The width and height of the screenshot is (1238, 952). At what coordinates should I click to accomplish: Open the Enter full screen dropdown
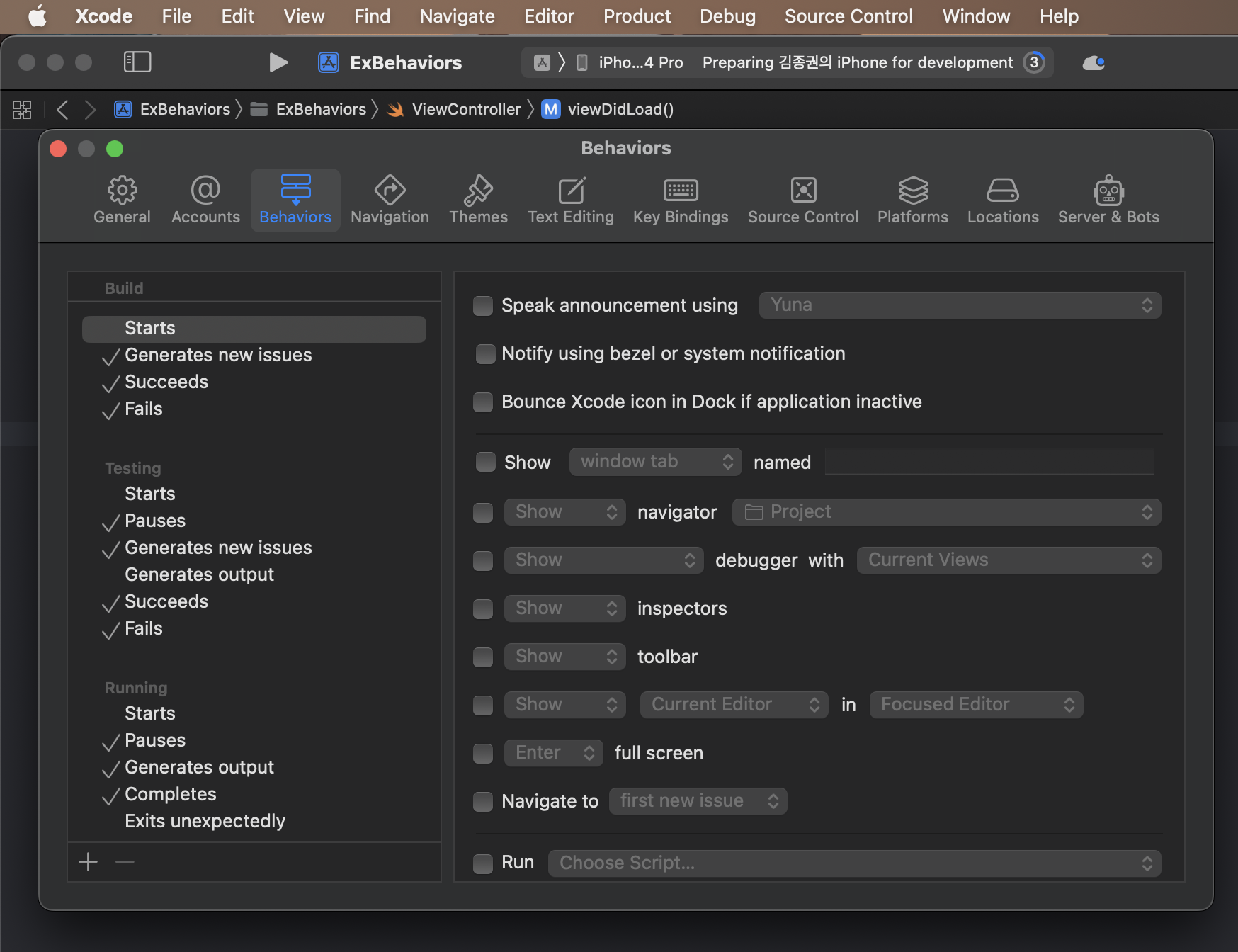[553, 753]
